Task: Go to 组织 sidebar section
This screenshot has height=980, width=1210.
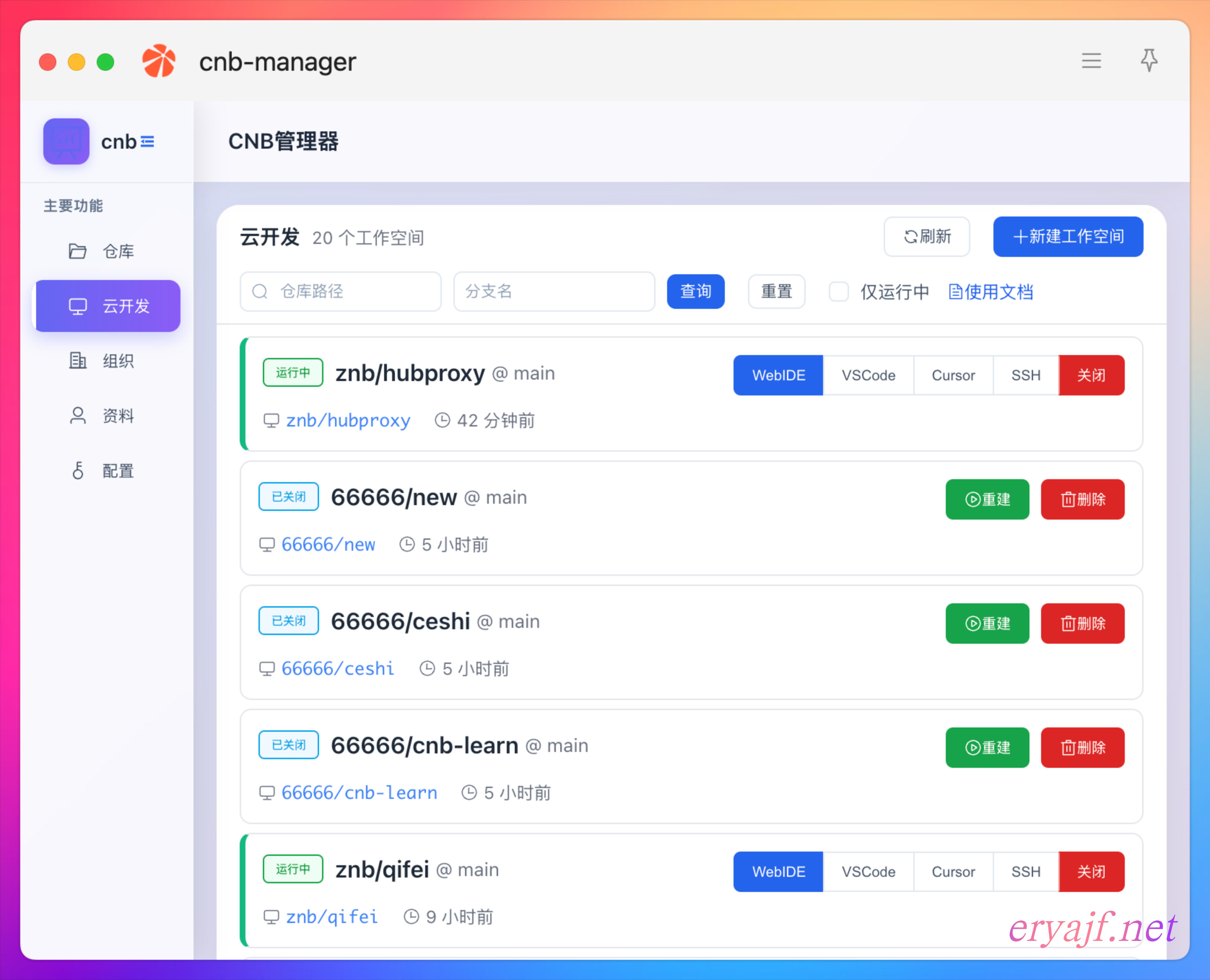Action: point(107,361)
